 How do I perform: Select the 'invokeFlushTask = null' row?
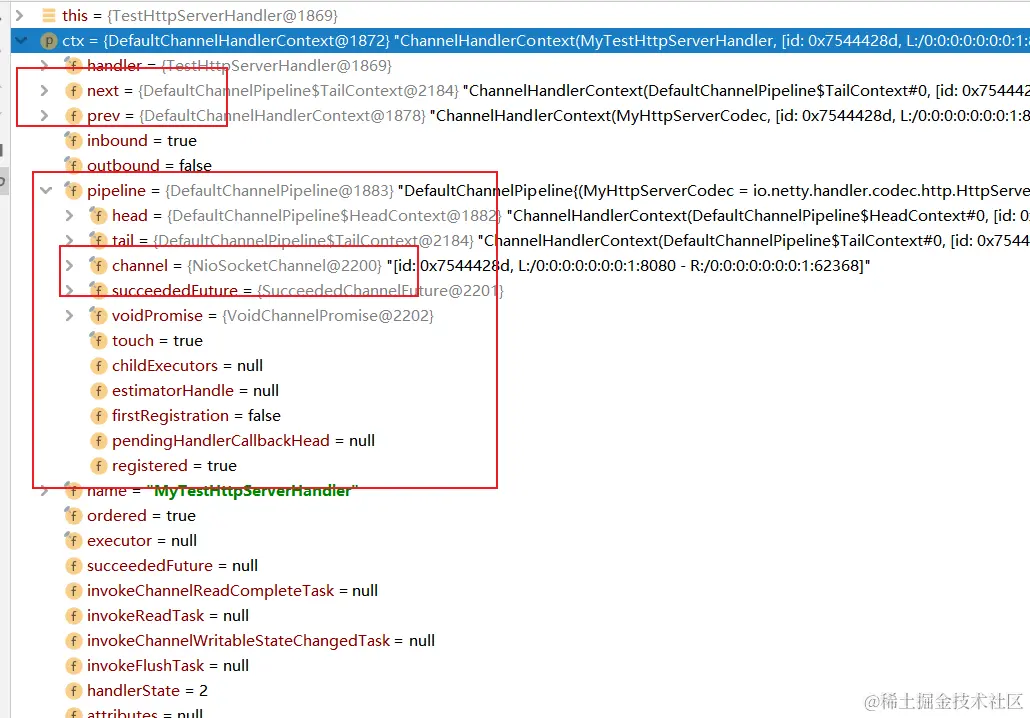tap(520, 666)
